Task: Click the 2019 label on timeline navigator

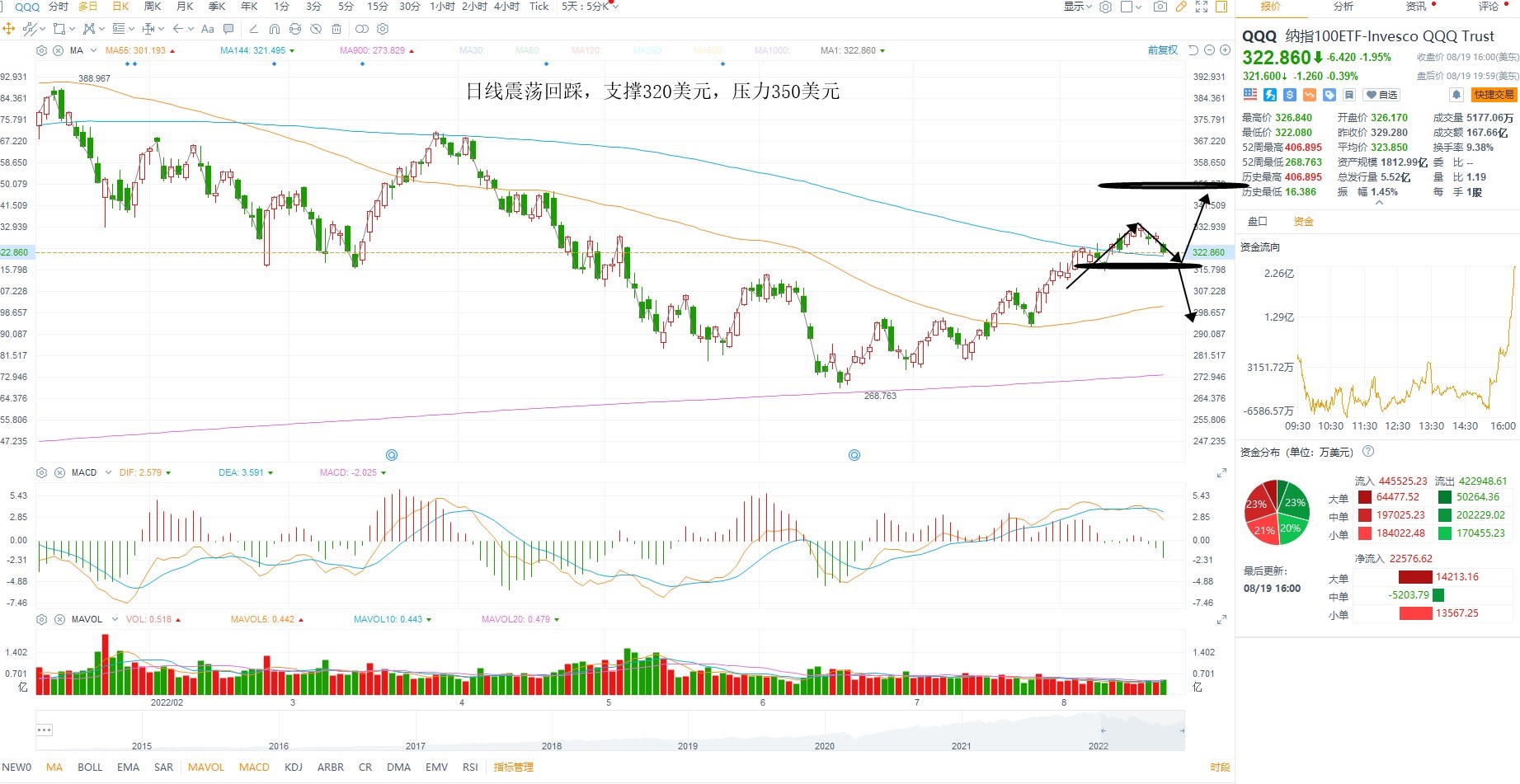Action: pos(688,746)
